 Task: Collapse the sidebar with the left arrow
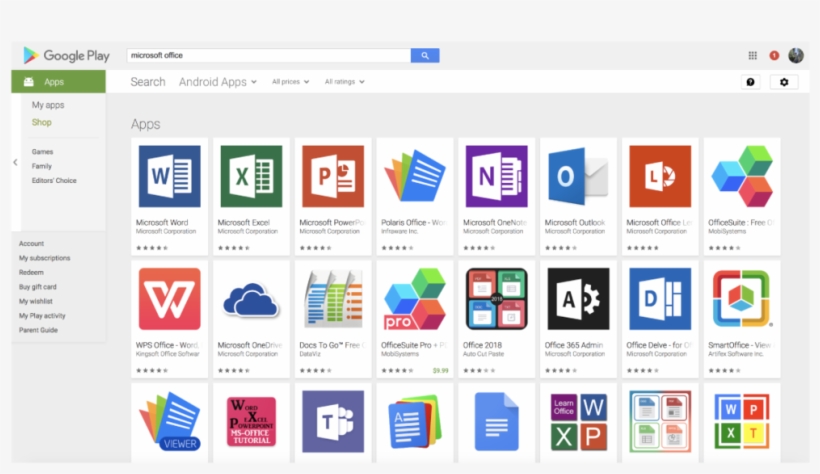[x=15, y=162]
